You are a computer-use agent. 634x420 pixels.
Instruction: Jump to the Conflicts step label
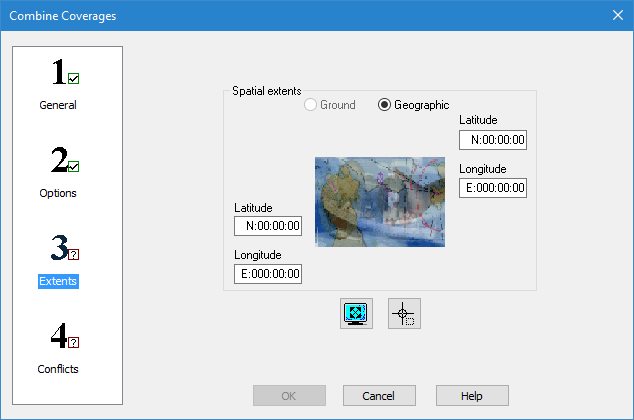[x=57, y=369]
